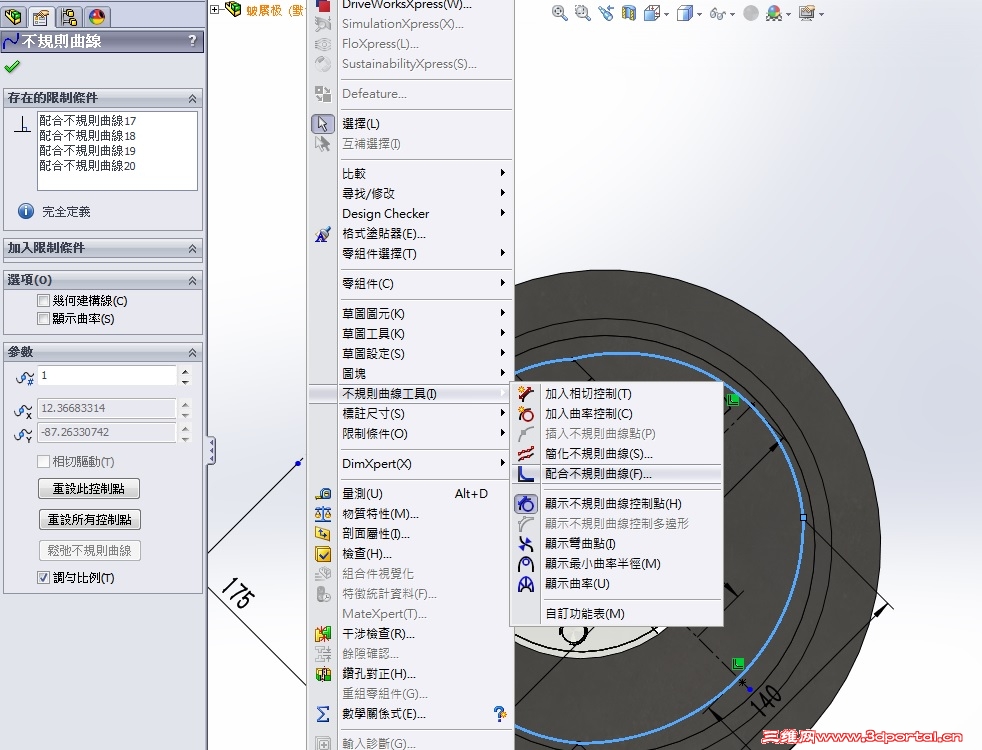The height and width of the screenshot is (750, 982).
Task: Click the 重設所有控制點 button
Action: (x=90, y=520)
